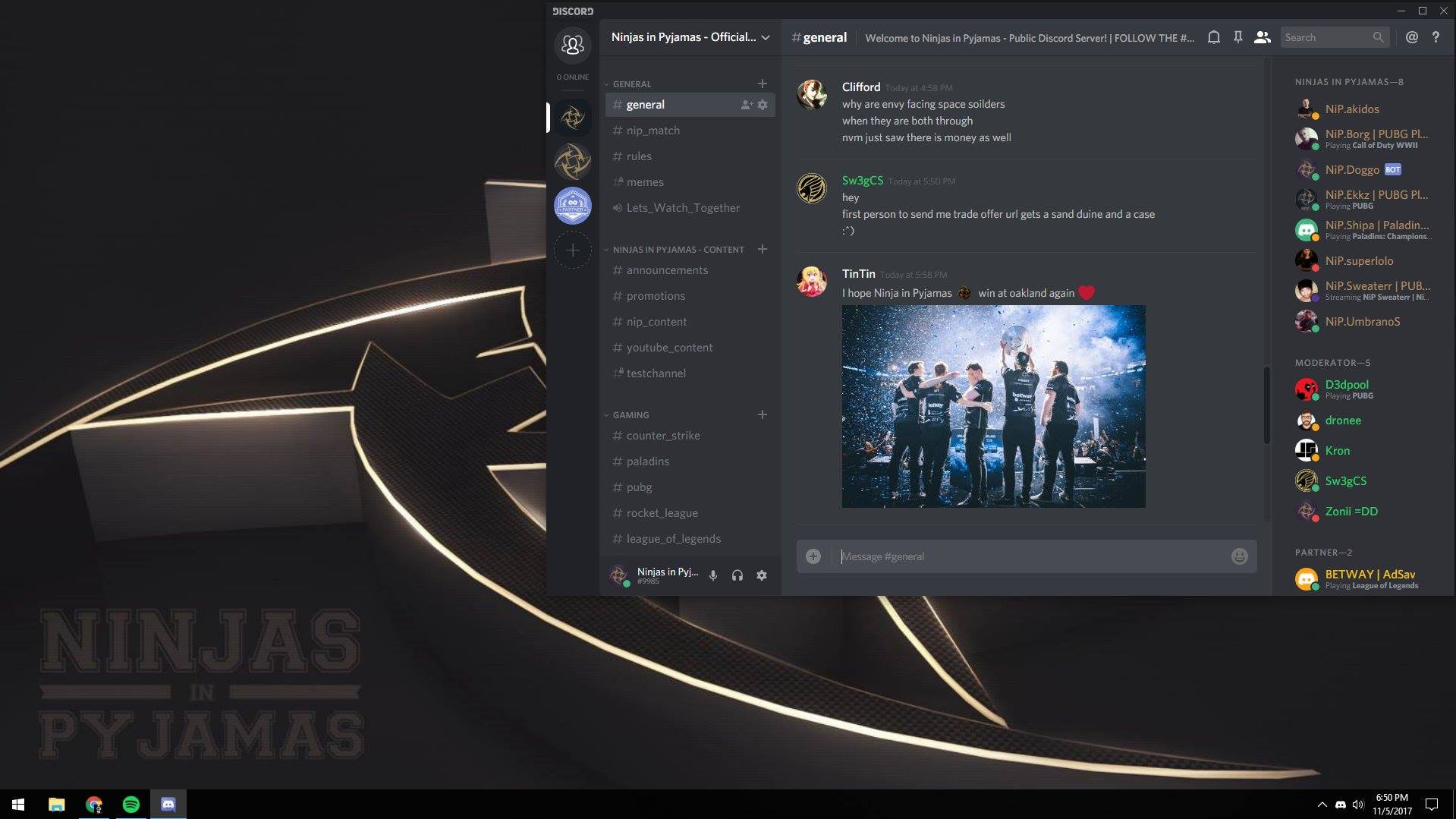1456x819 pixels.
Task: Toggle the member list icon
Action: coord(1263,37)
